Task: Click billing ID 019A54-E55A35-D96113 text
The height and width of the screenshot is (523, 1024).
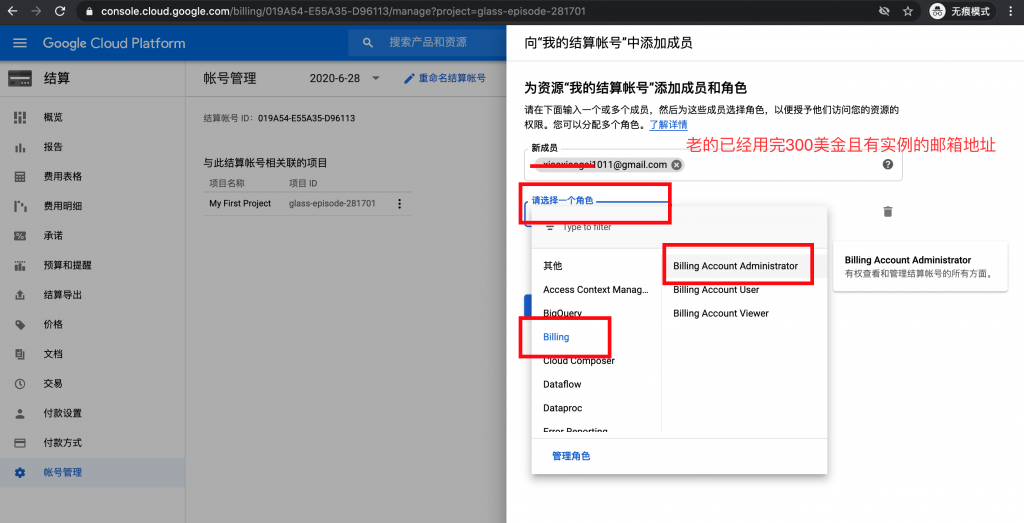Action: [x=306, y=118]
